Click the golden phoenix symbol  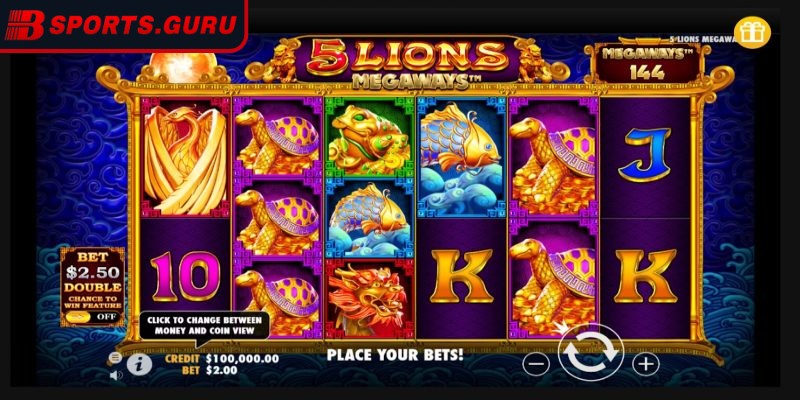tap(185, 157)
